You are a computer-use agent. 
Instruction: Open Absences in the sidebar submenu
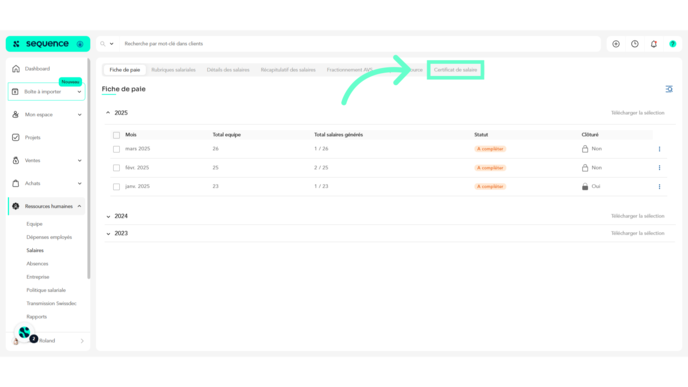pyautogui.click(x=37, y=264)
